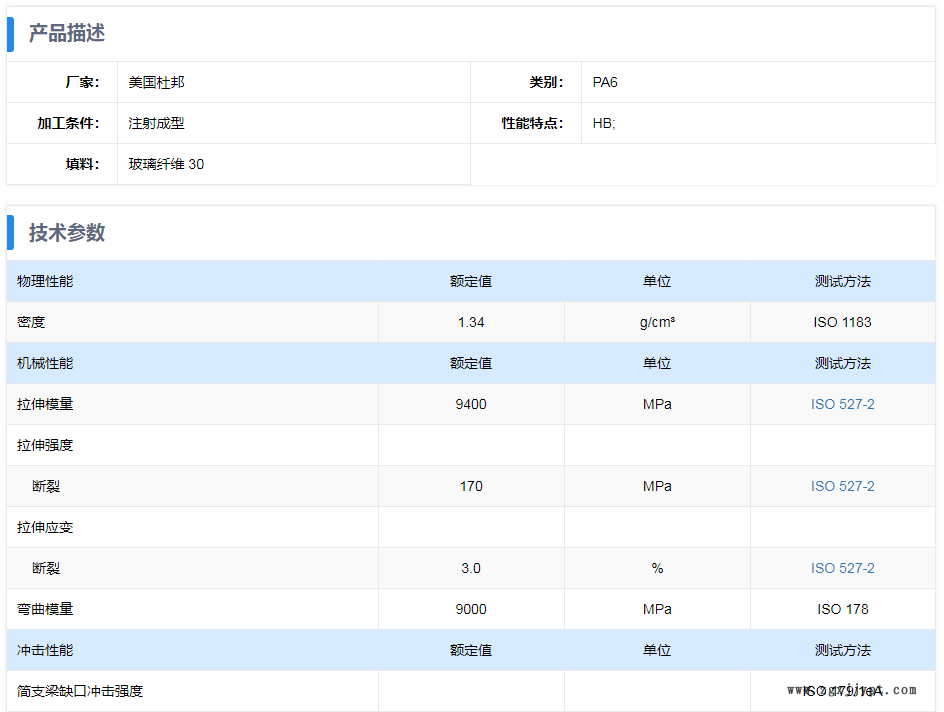Click the 物理性能 table header cell
The width and height of the screenshot is (944, 712).
pyautogui.click(x=45, y=281)
